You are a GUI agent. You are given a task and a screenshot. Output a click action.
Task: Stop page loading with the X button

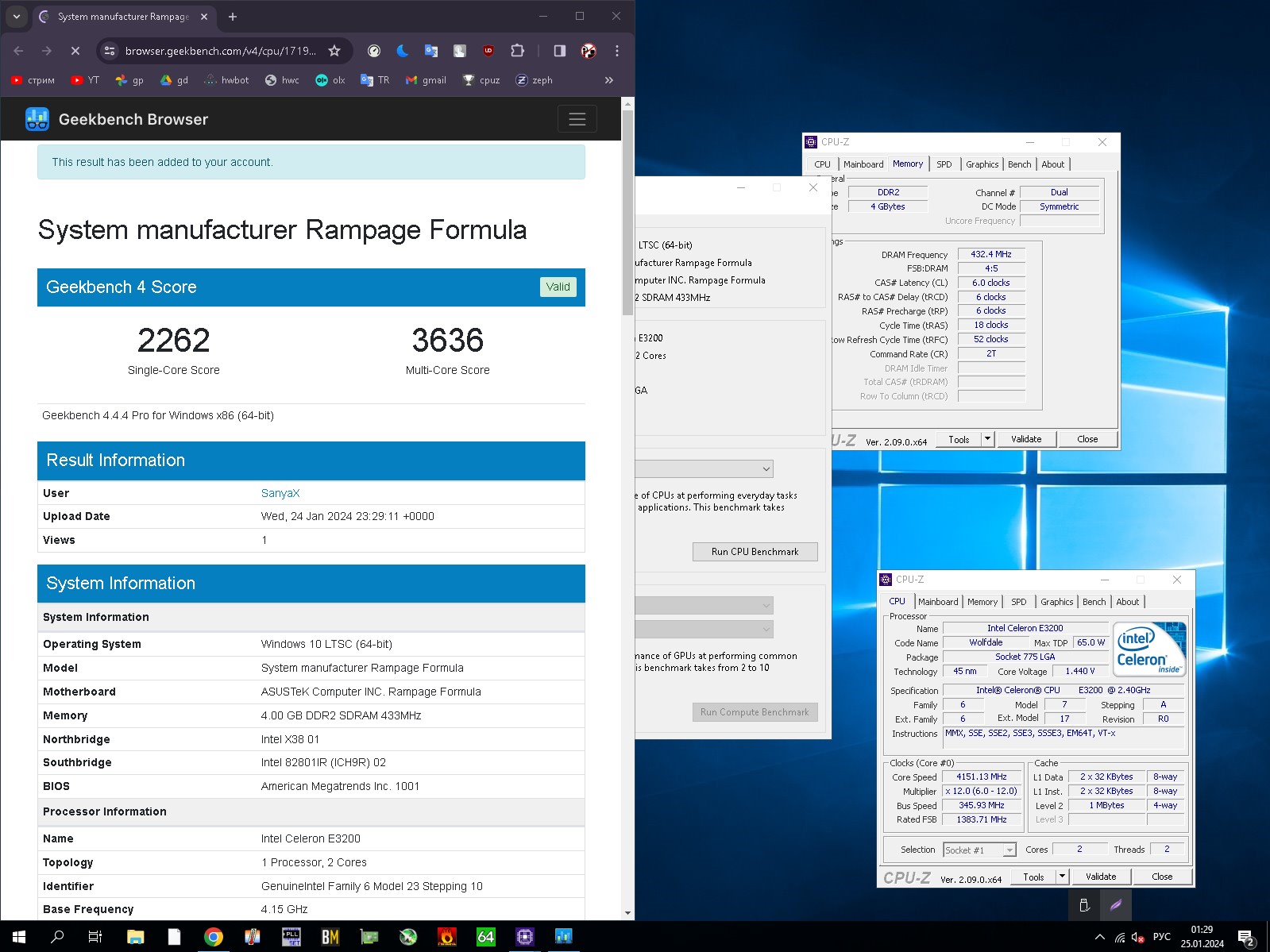[75, 51]
